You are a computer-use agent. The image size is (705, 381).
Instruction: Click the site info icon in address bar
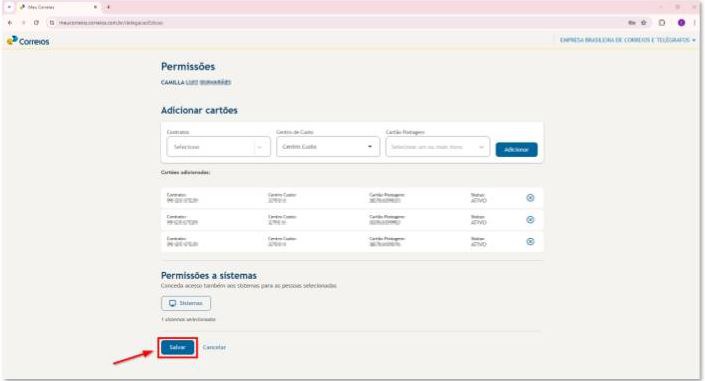pos(52,22)
